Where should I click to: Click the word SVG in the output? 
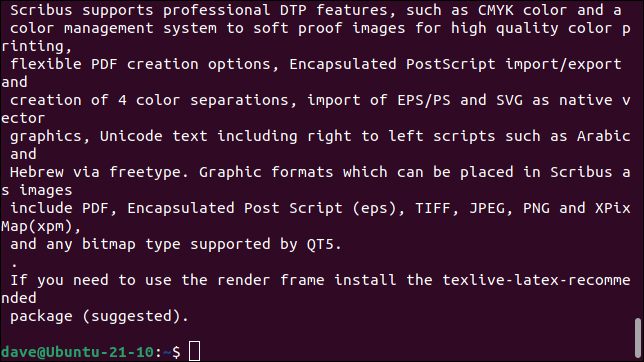pos(509,100)
